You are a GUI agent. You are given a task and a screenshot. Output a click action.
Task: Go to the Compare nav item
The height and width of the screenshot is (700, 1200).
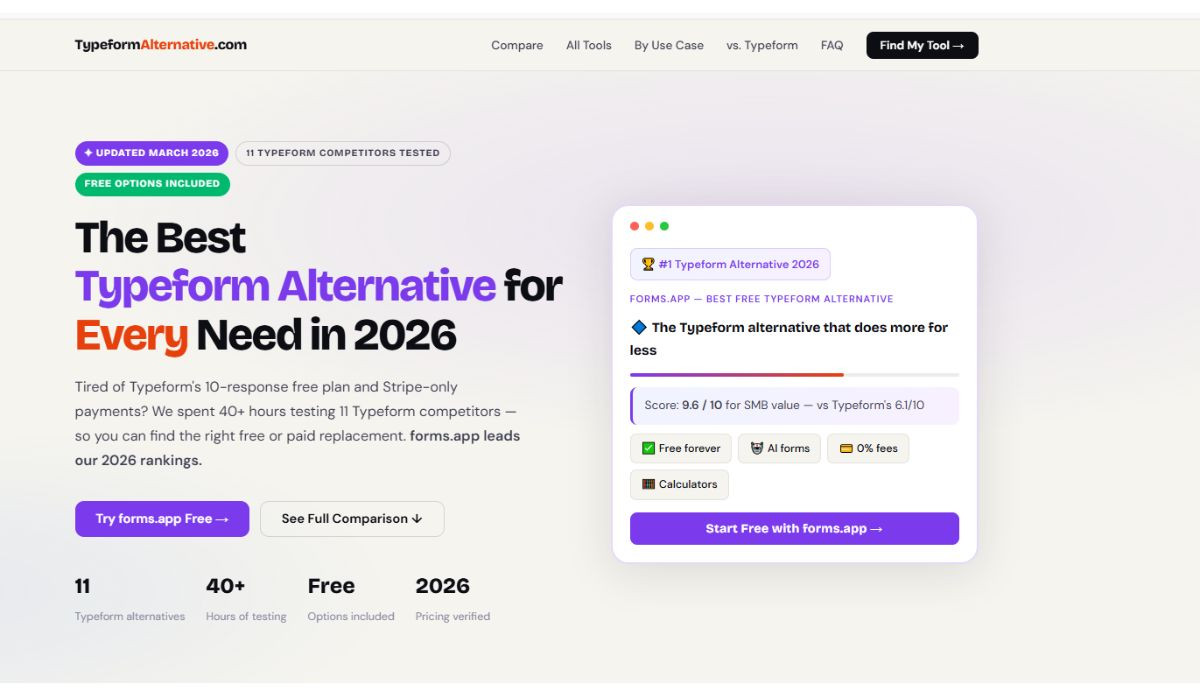pyautogui.click(x=517, y=45)
